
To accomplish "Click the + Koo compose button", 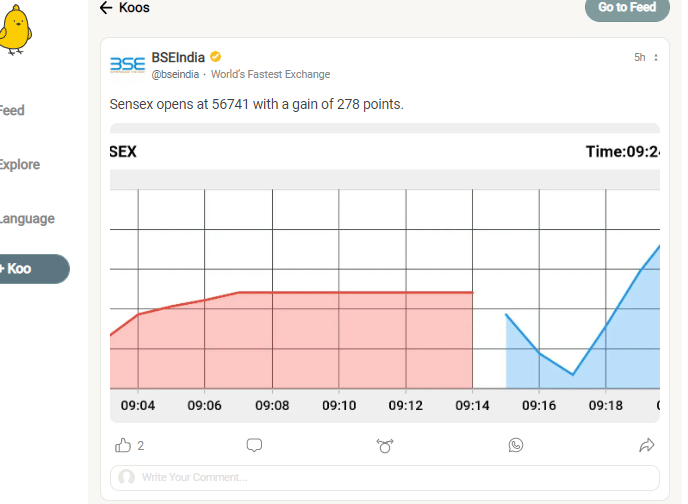I will pyautogui.click(x=35, y=268).
